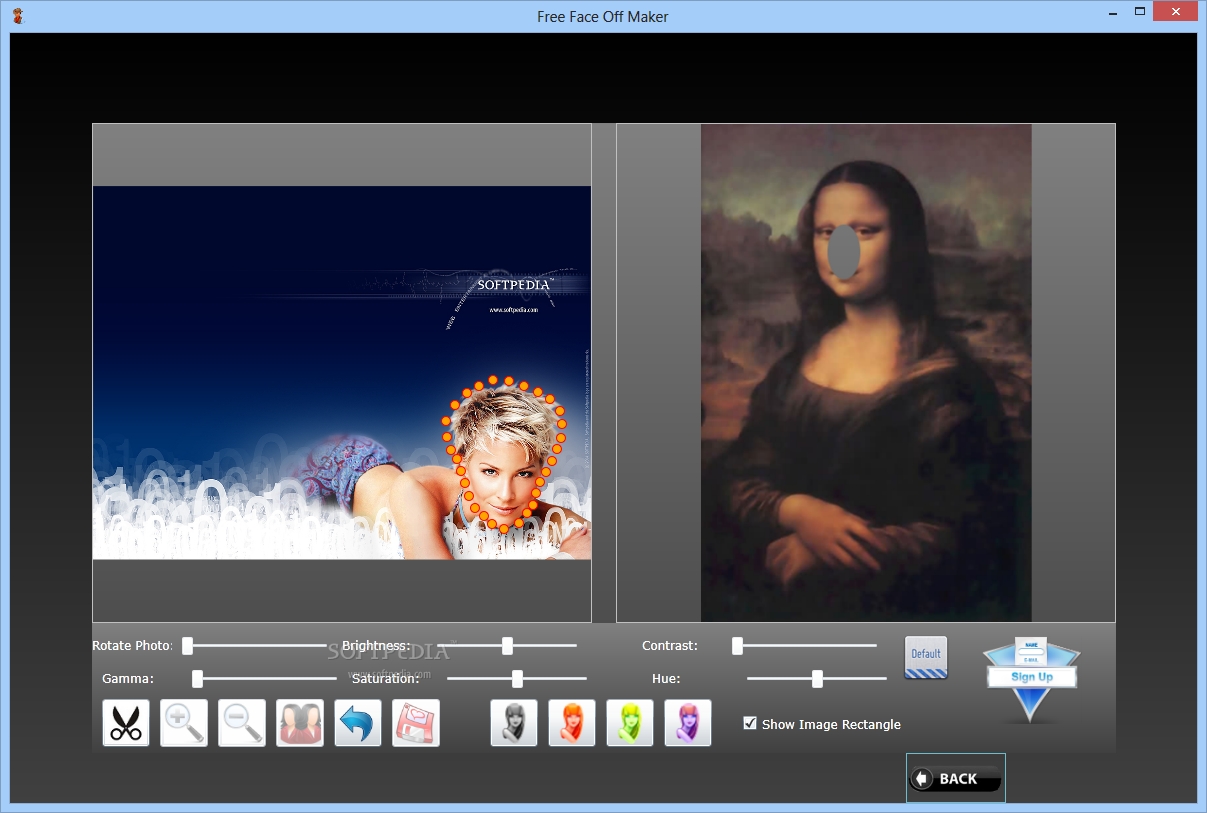Click the Hue slider handle

pos(817,679)
